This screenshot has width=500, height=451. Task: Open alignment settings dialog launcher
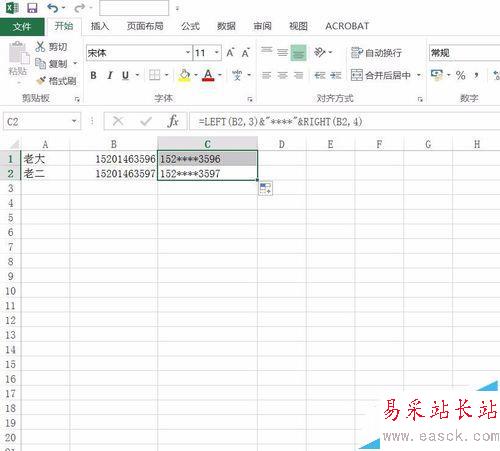tap(420, 99)
